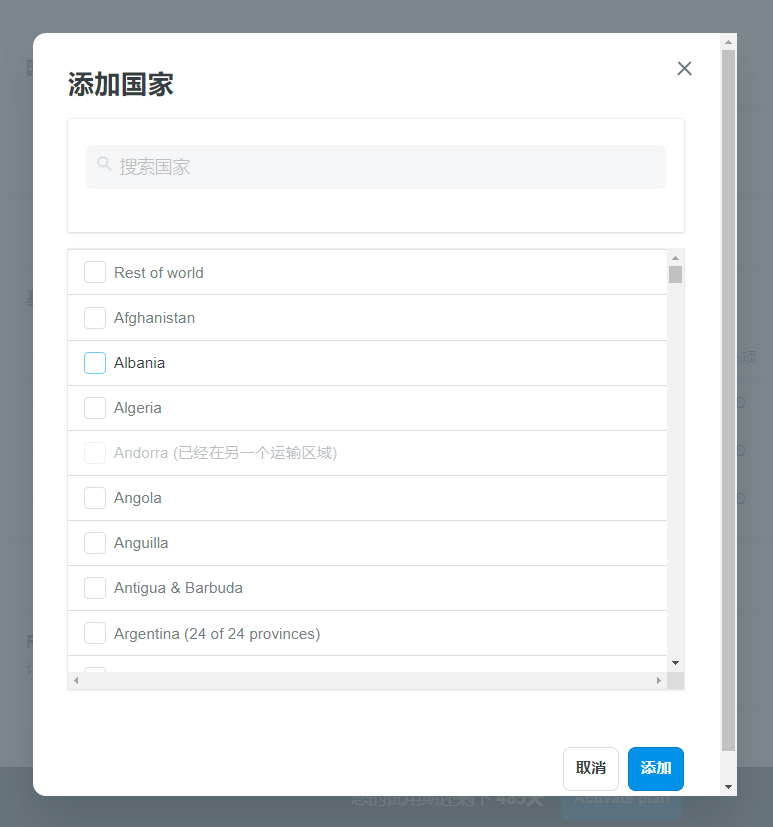Tick the Albania checkbox

coord(95,363)
